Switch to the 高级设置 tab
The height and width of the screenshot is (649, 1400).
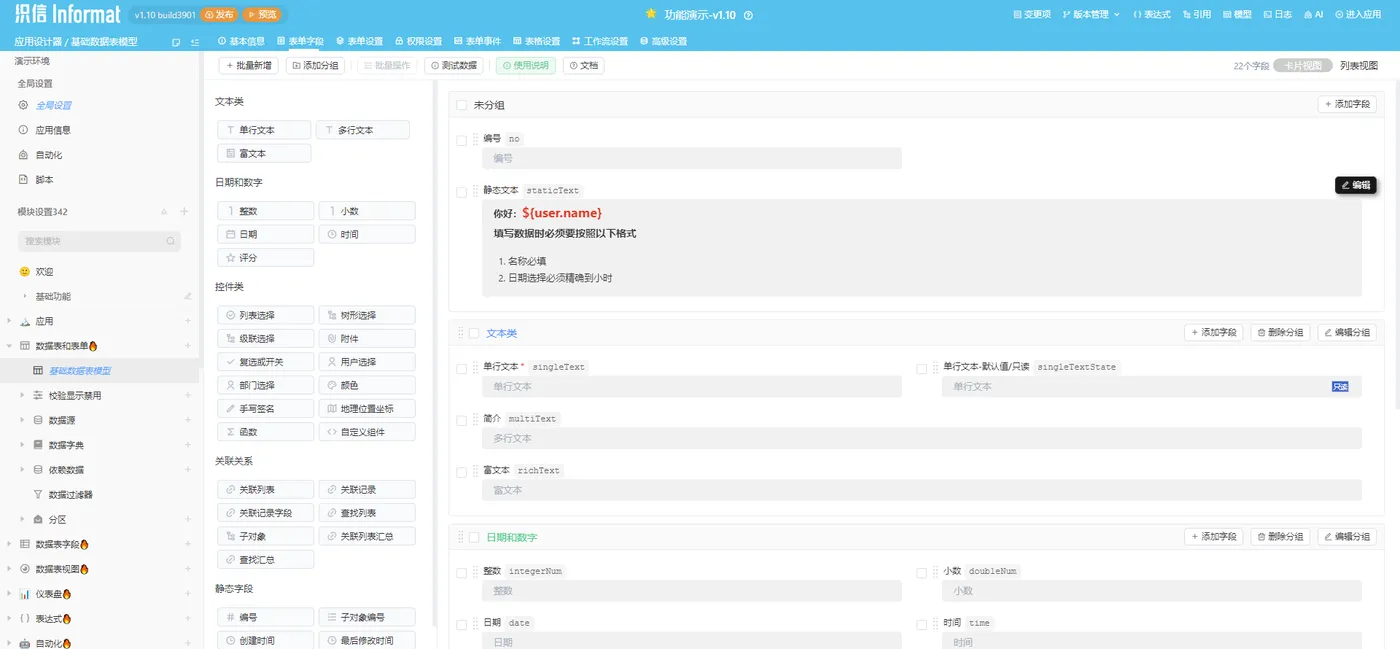663,41
